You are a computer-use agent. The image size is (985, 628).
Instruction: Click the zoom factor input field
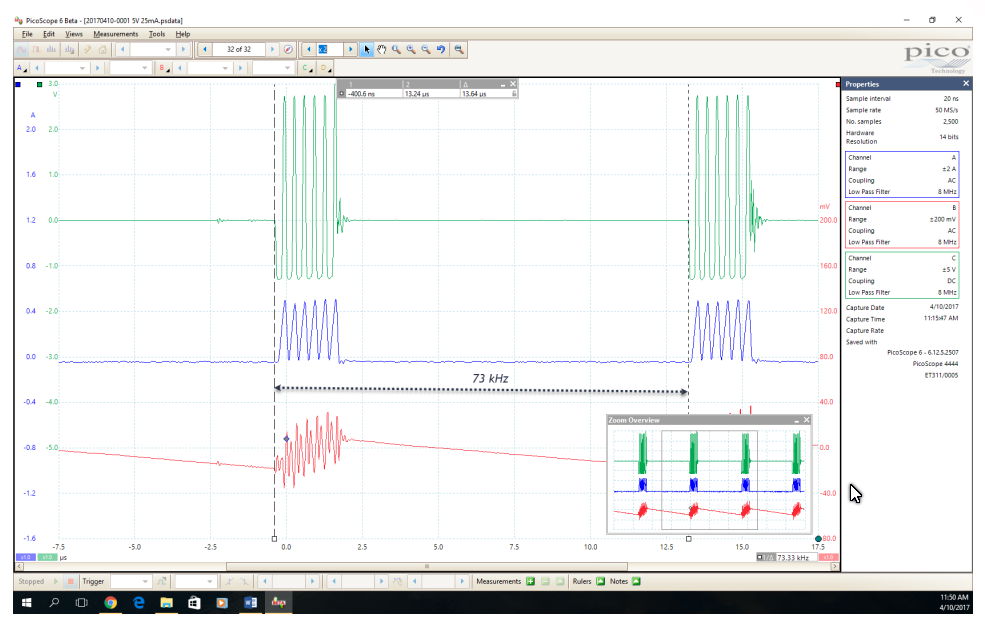(x=330, y=49)
